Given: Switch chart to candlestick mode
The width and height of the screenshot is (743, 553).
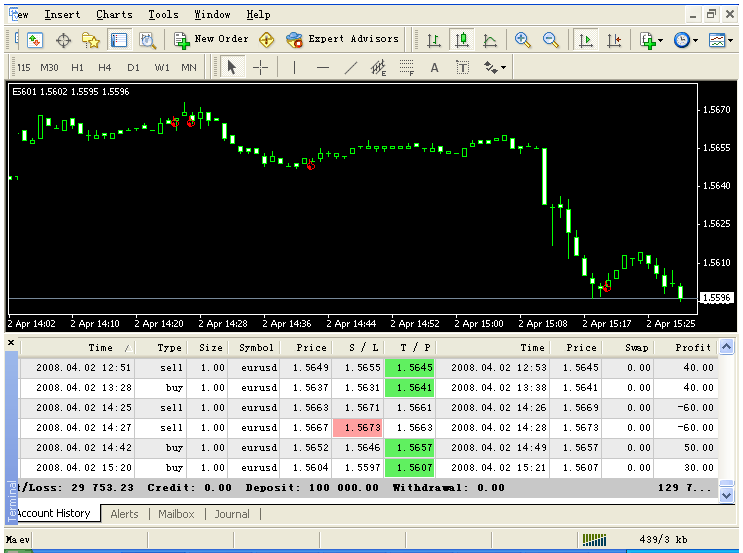Looking at the screenshot, I should (x=462, y=40).
